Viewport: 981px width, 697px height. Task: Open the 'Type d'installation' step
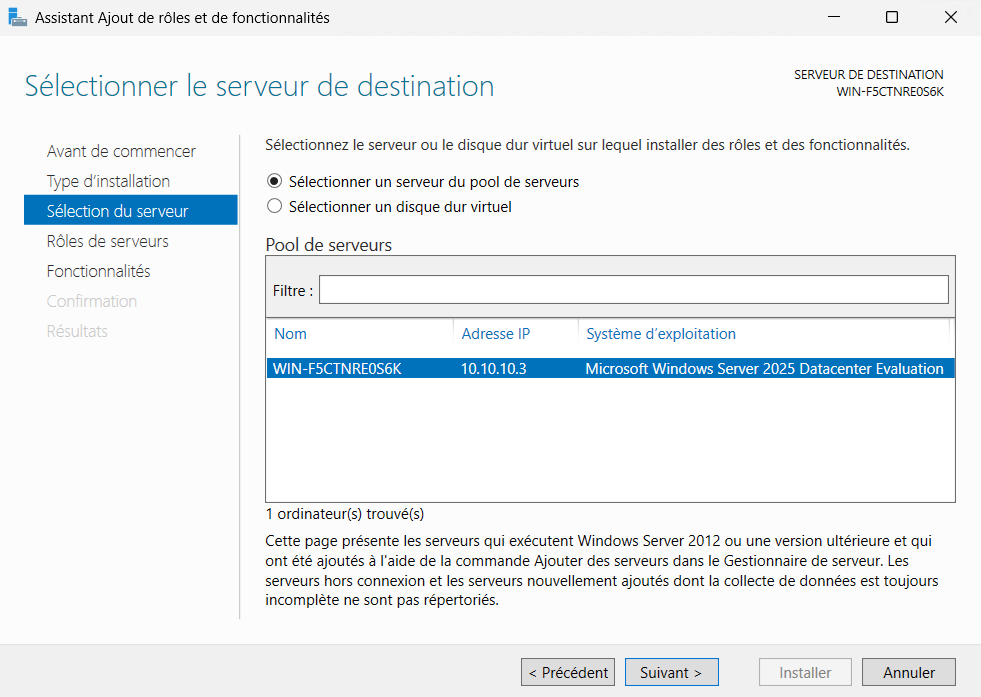click(x=108, y=181)
